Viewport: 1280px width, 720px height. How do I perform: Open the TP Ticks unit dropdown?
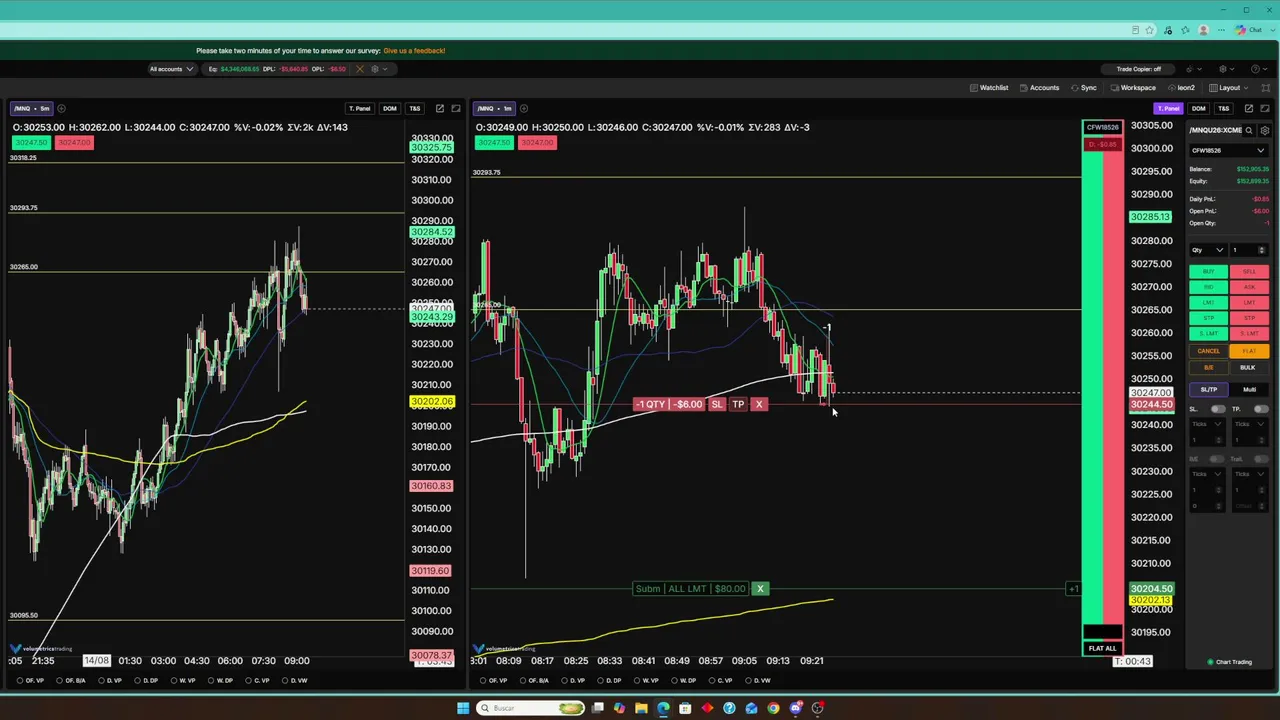(1250, 424)
